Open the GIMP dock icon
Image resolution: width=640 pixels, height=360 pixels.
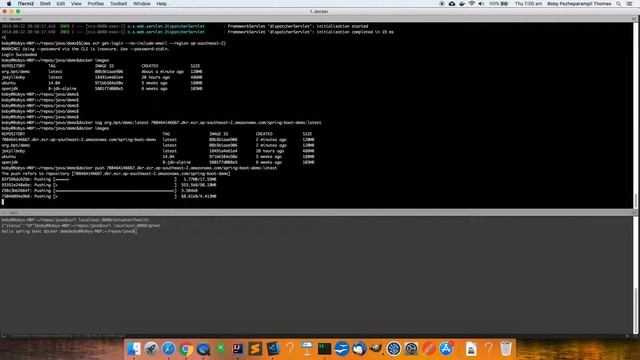pos(376,349)
